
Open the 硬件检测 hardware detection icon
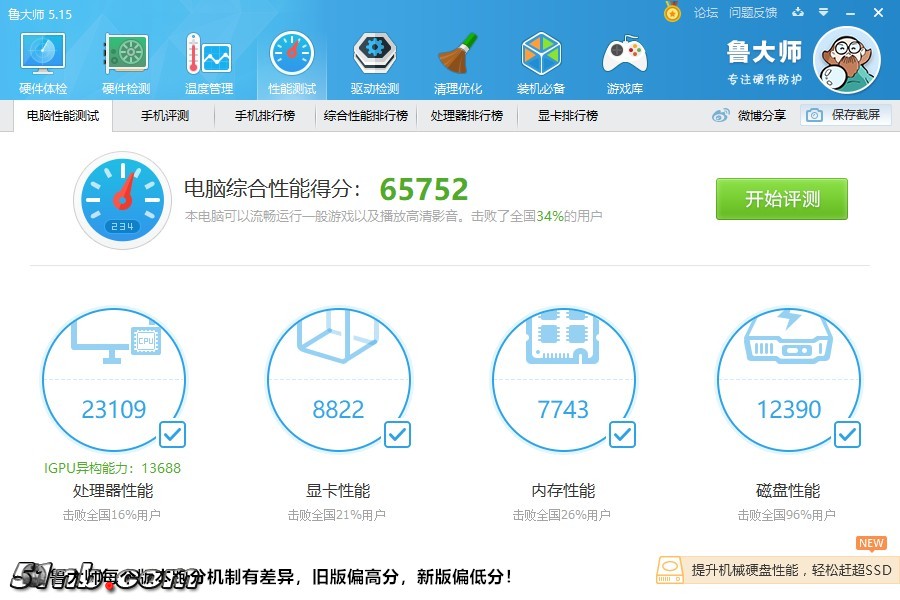[126, 62]
